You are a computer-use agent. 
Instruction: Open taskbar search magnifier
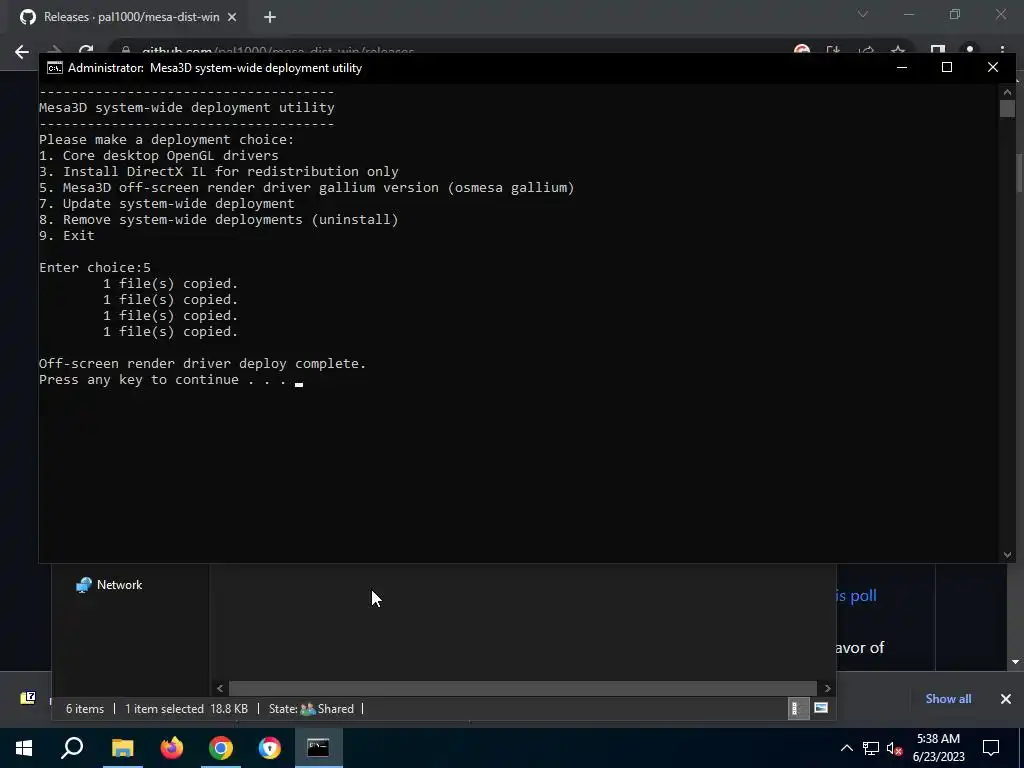pos(72,748)
